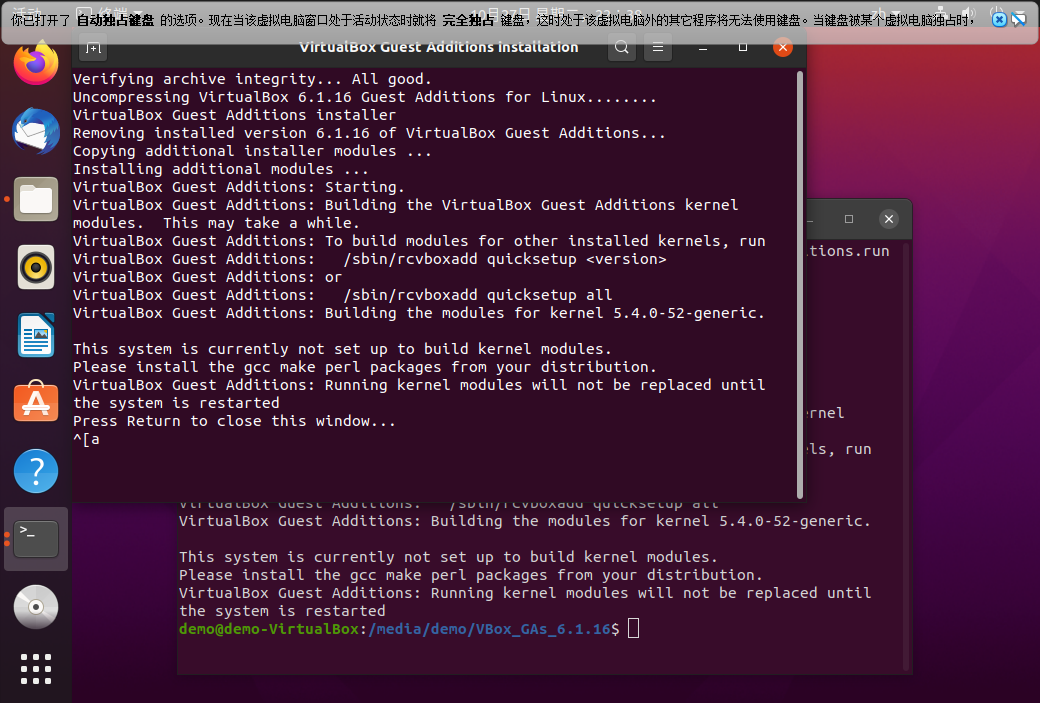Show Applications grid in the dock
Viewport: 1040px width, 703px height.
[36, 669]
